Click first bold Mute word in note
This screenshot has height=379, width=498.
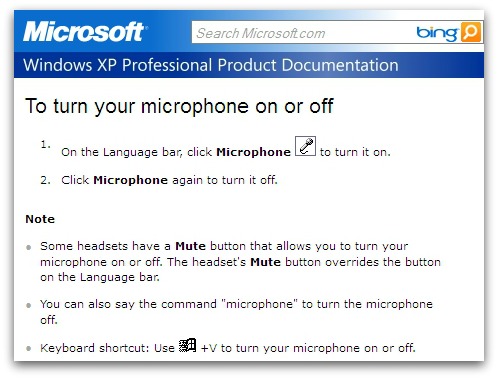click(x=190, y=246)
